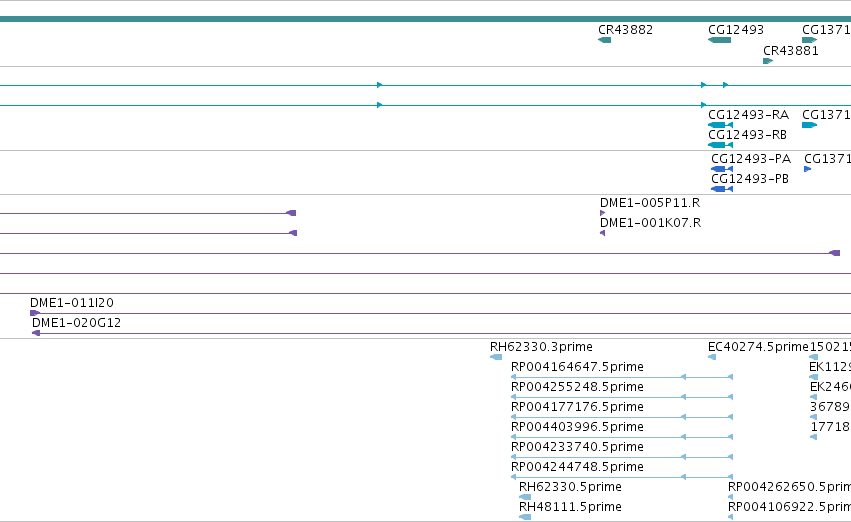Image resolution: width=851 pixels, height=522 pixels.
Task: Select the blue glyph beneath CG12493-PA
Action: click(722, 169)
